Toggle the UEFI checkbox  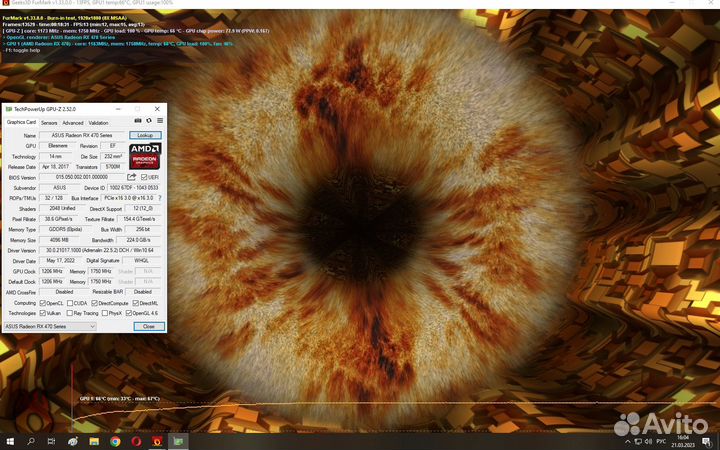point(143,177)
